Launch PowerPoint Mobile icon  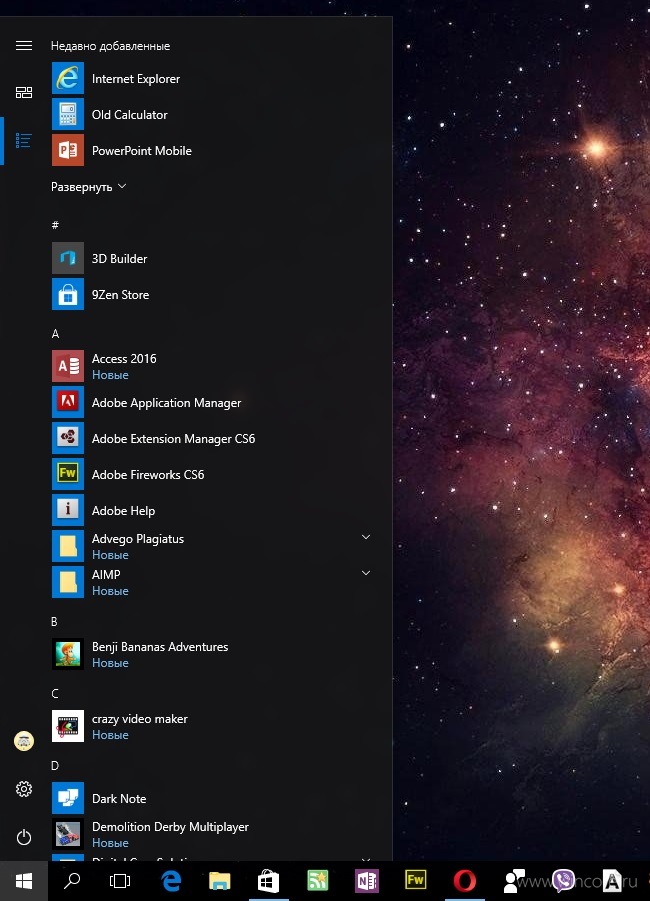coord(68,150)
